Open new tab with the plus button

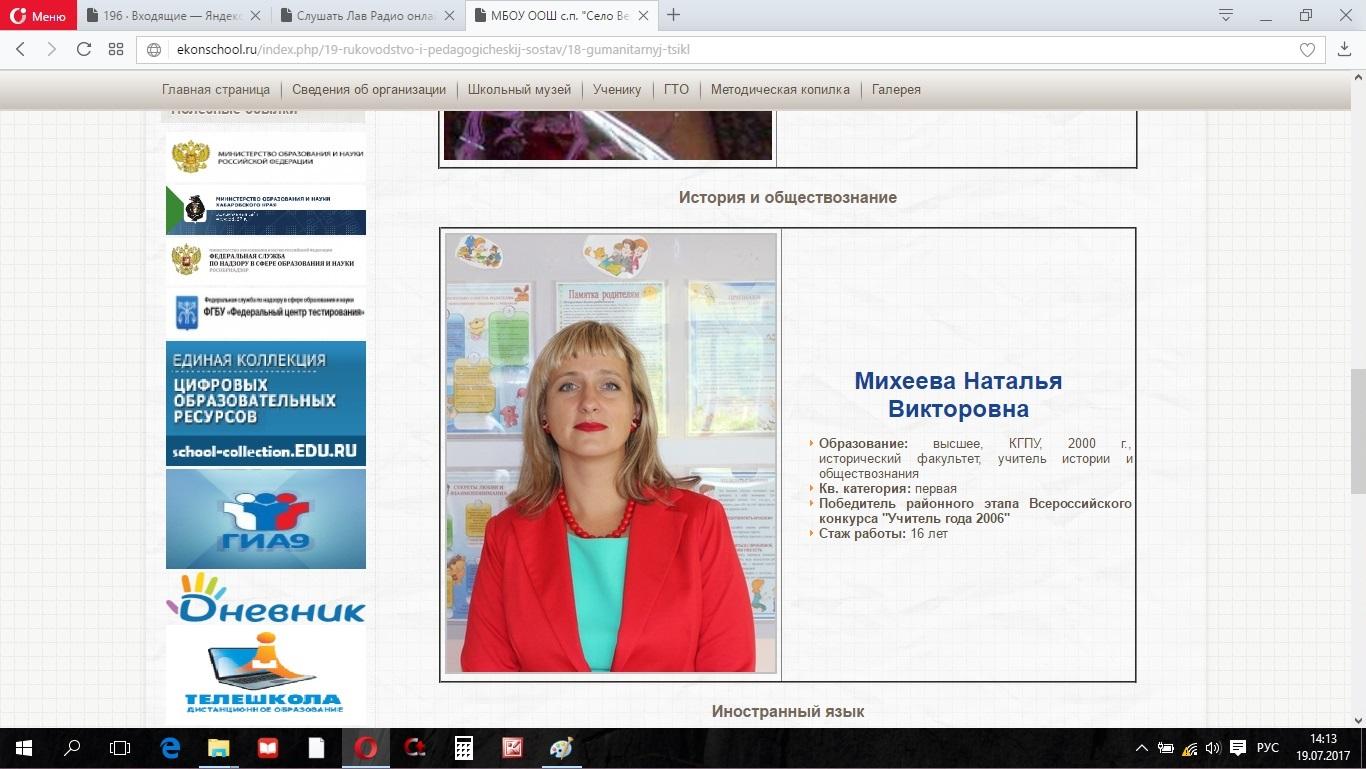(x=673, y=15)
